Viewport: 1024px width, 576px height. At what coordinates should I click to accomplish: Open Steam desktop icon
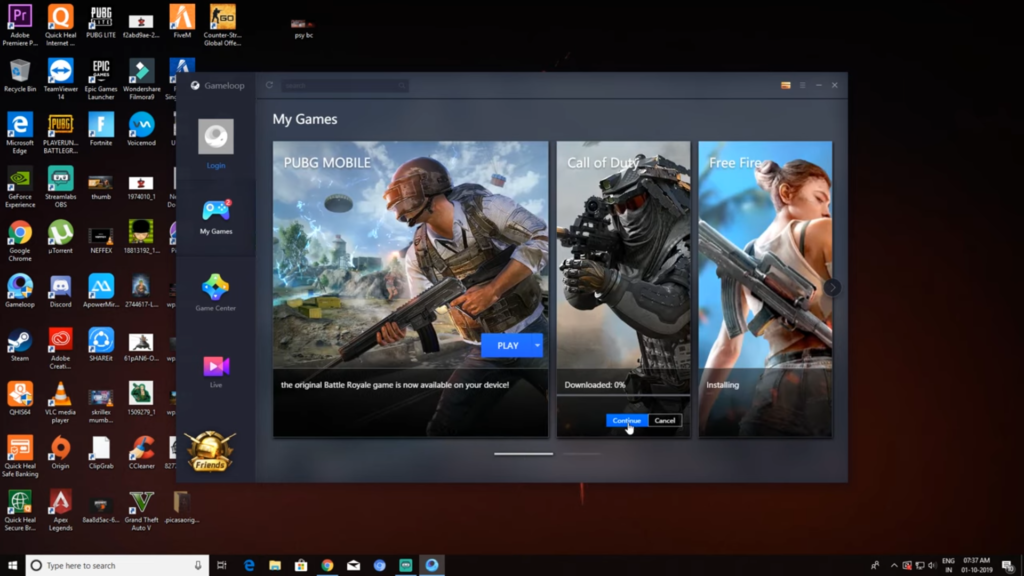click(20, 345)
